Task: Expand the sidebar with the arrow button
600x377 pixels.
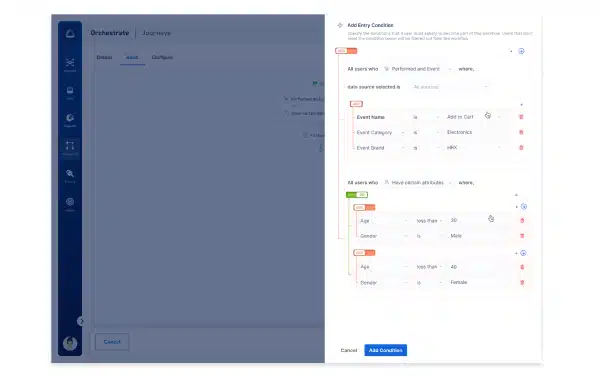Action: point(81,321)
